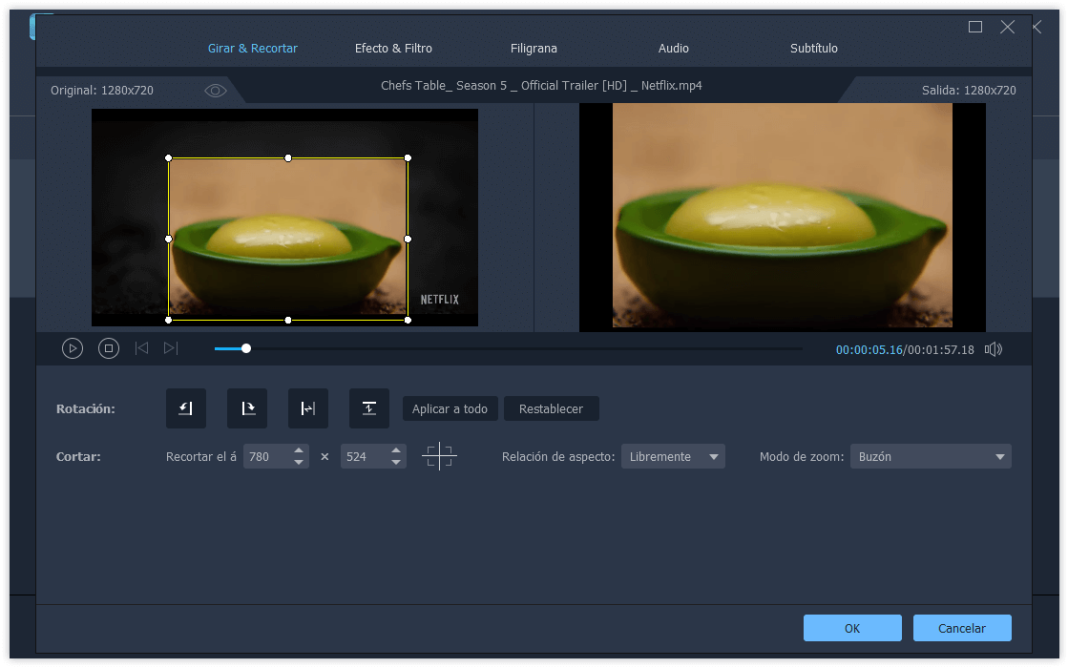Click the playback progress slider handle
This screenshot has height=668, width=1068.
coord(247,349)
